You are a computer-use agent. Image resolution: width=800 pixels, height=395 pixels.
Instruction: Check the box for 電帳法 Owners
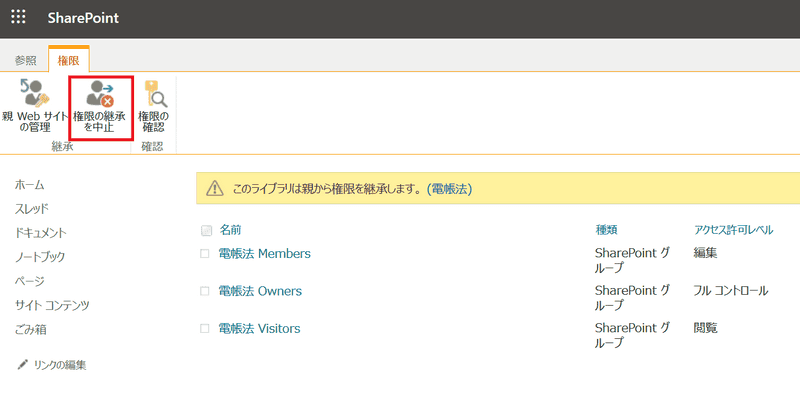(205, 291)
